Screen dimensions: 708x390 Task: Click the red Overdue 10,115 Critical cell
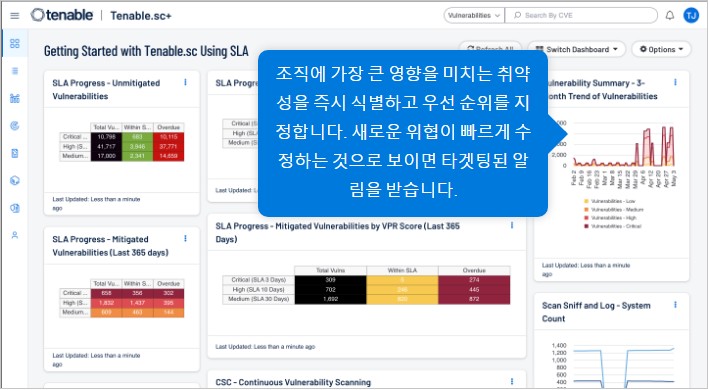point(168,137)
